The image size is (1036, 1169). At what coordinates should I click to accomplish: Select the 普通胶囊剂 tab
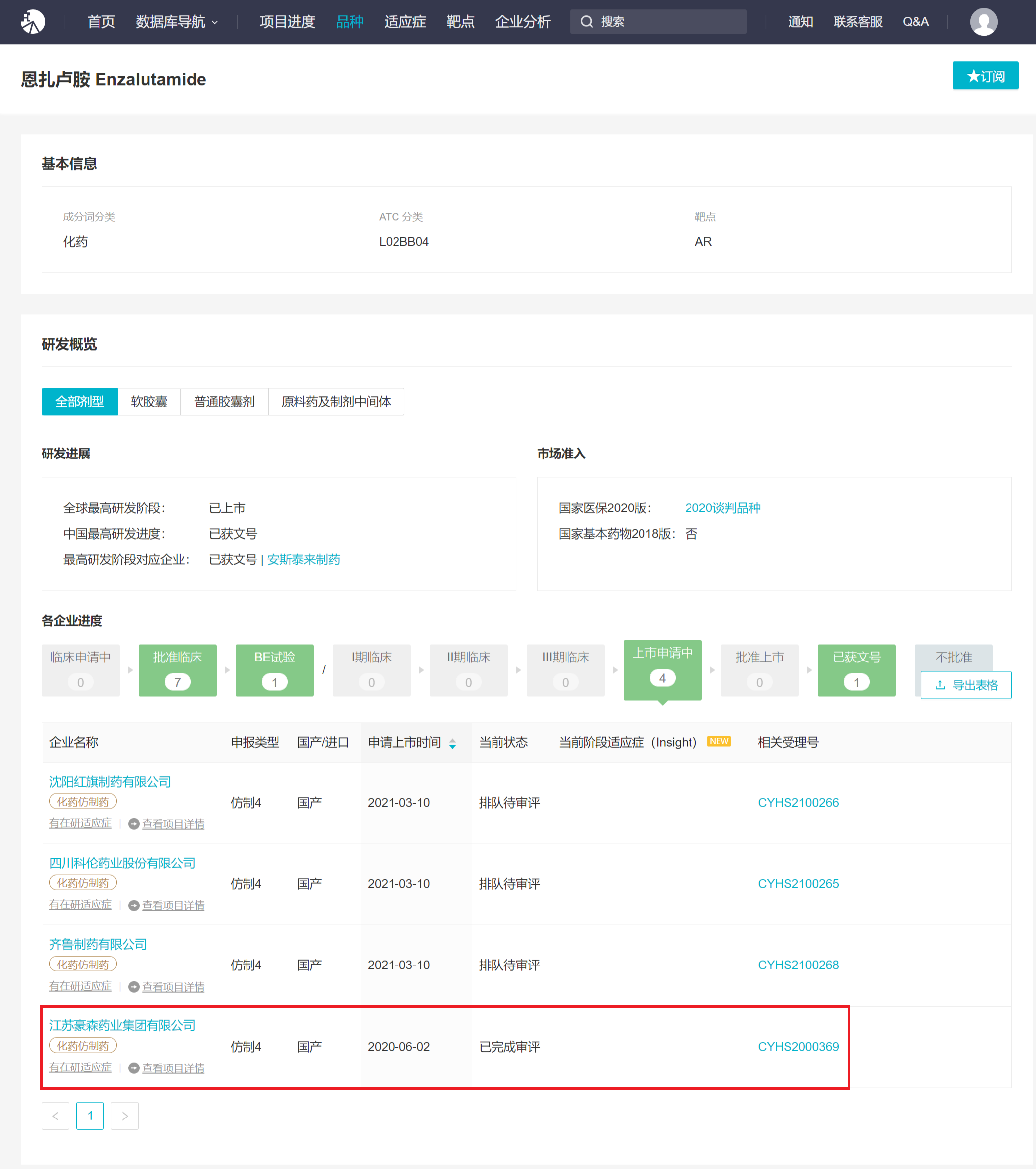[x=224, y=402]
